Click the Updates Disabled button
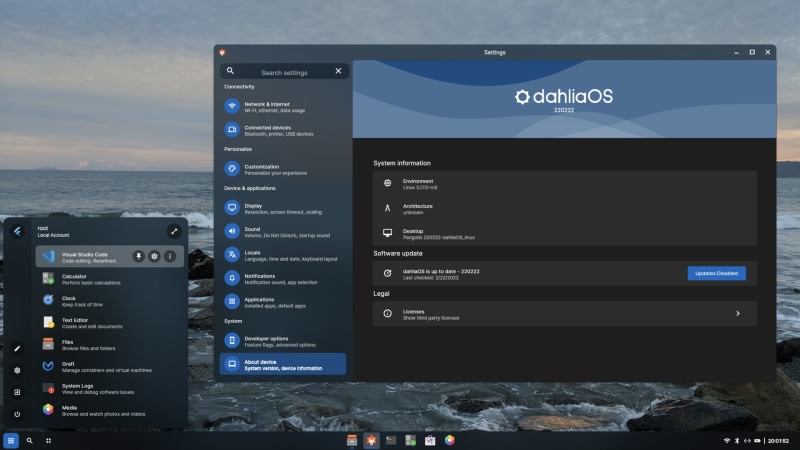 (x=716, y=273)
